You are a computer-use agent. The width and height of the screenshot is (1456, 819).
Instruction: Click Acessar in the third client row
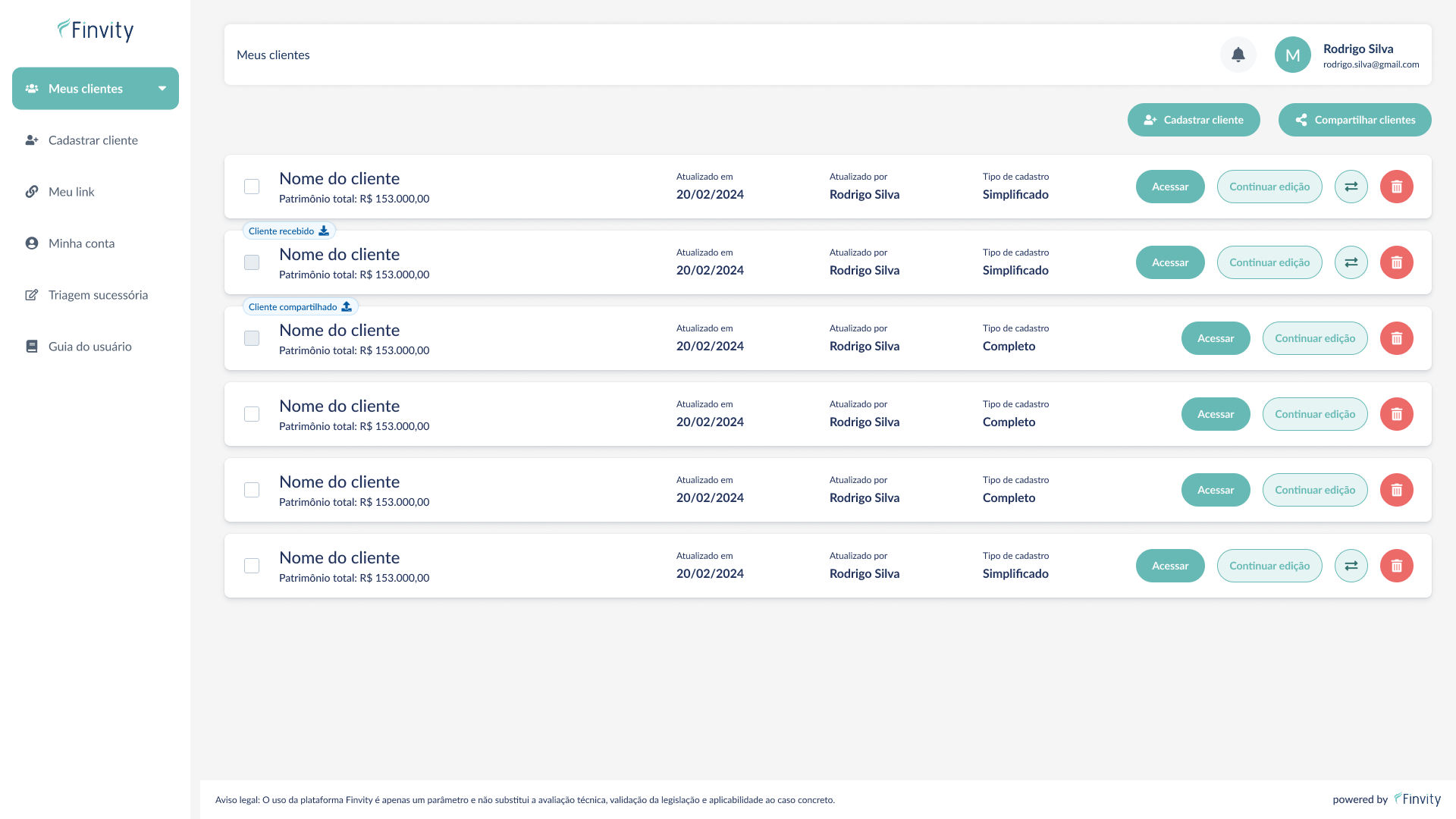click(x=1215, y=338)
